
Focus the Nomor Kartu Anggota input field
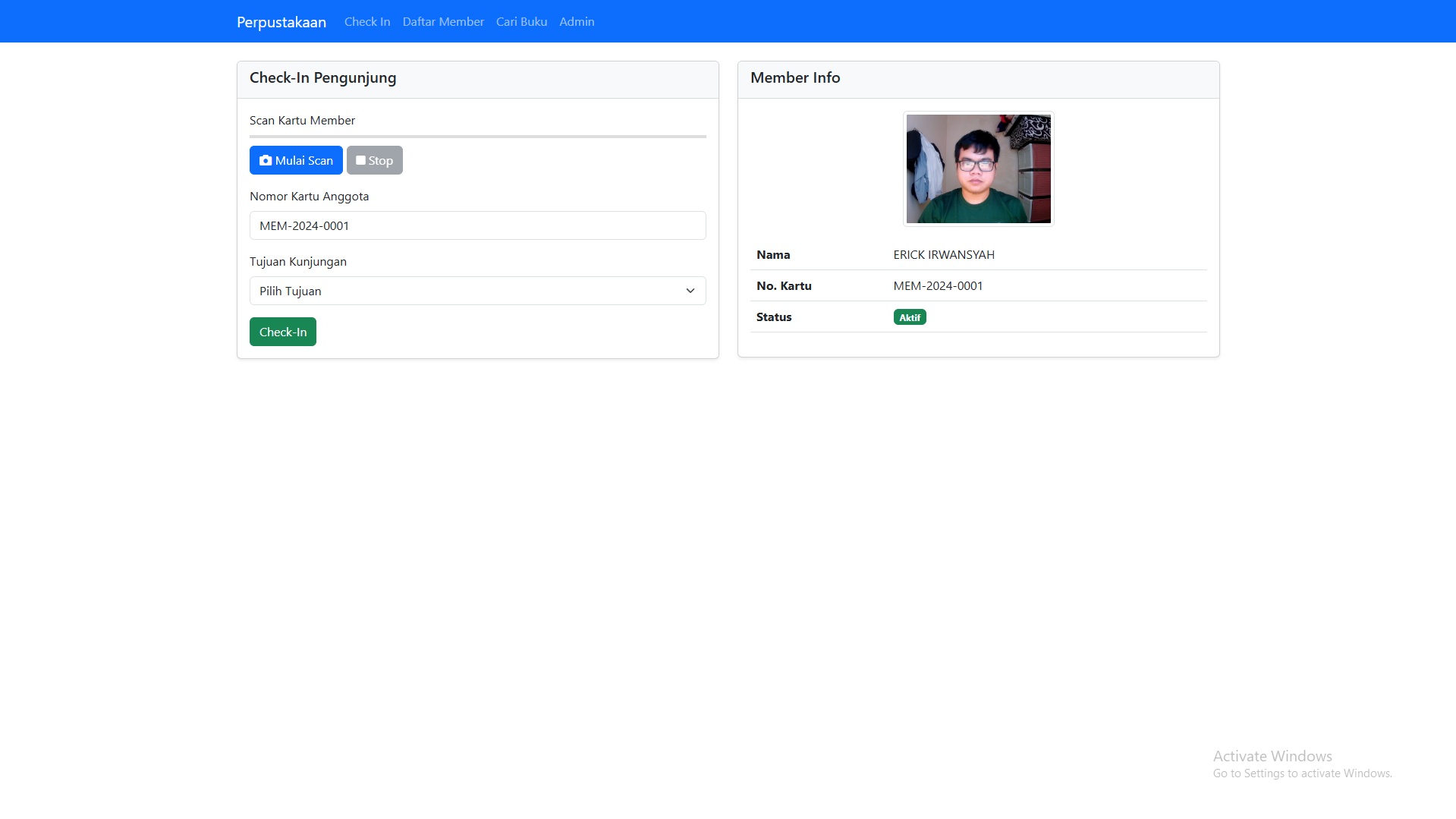click(478, 225)
